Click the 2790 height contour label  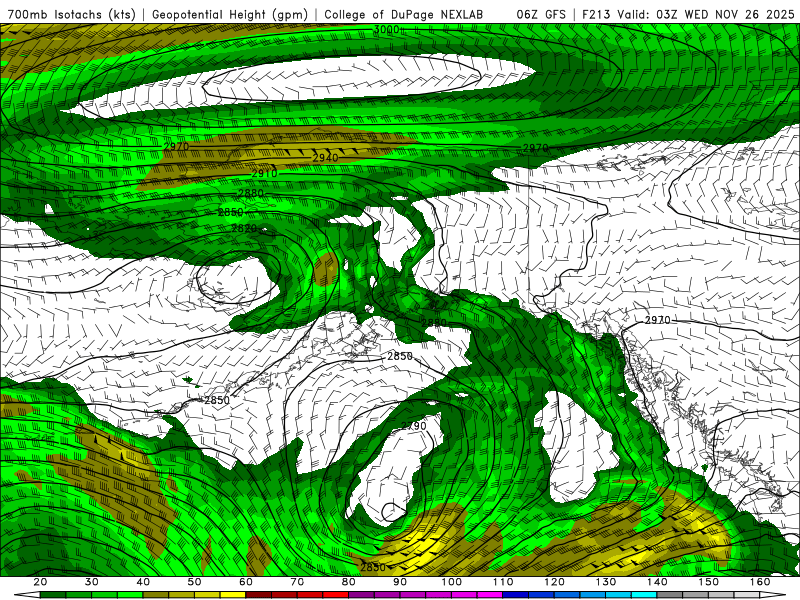(413, 426)
